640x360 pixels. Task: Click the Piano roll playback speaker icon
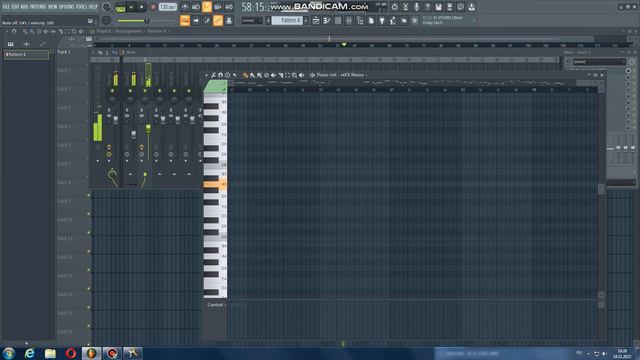[x=301, y=75]
